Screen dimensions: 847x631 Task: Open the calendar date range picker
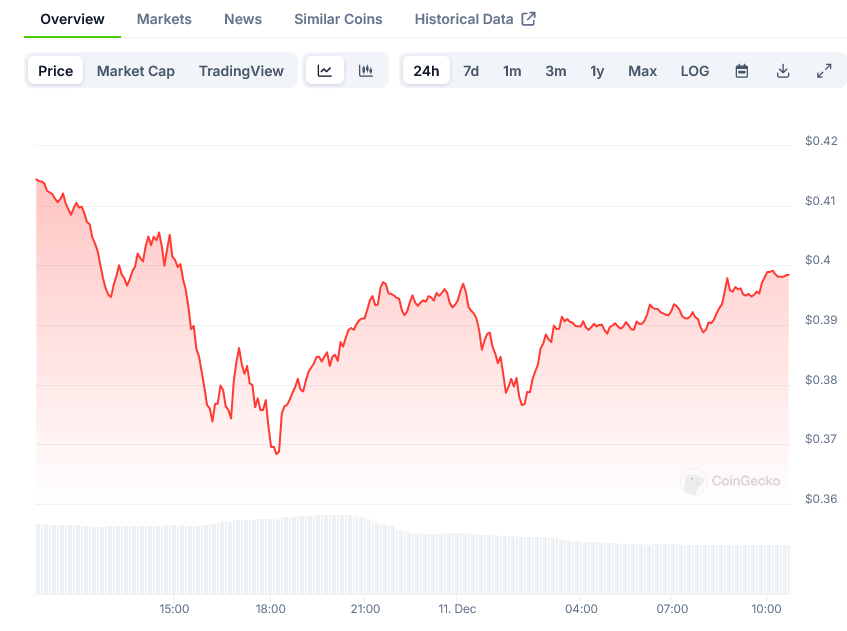(x=742, y=71)
